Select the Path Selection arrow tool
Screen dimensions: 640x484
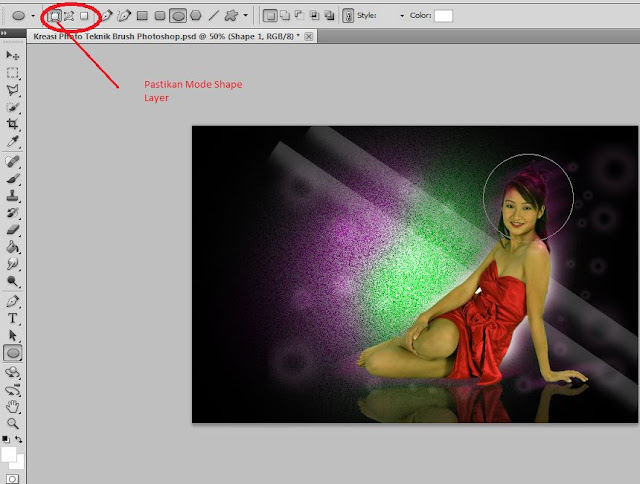(x=13, y=335)
